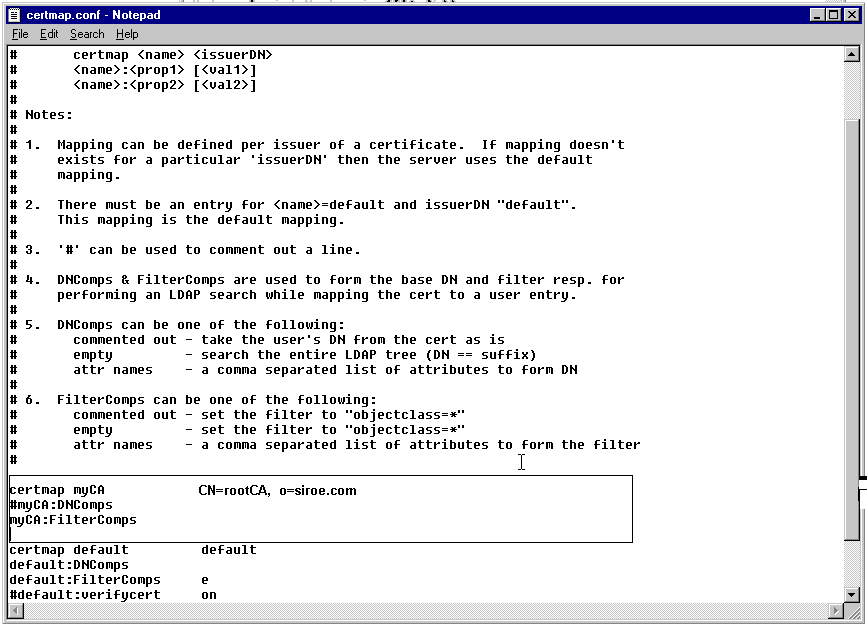This screenshot has height=625, width=867.
Task: Click the line 'myCA:FilterComps'
Action: 73,520
